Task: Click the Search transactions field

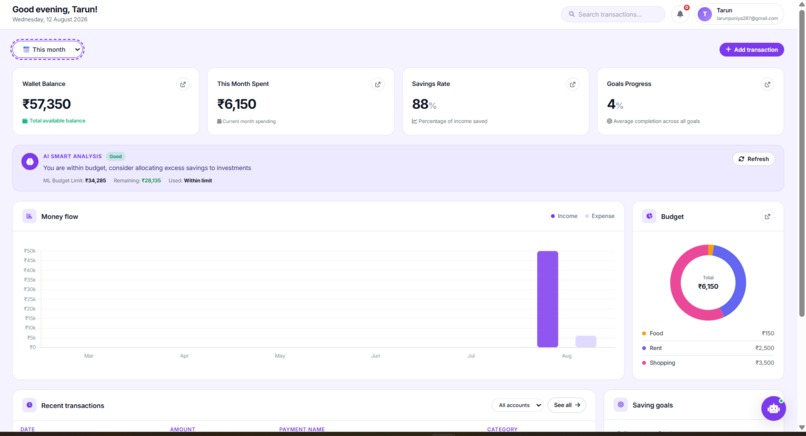Action: [x=613, y=14]
